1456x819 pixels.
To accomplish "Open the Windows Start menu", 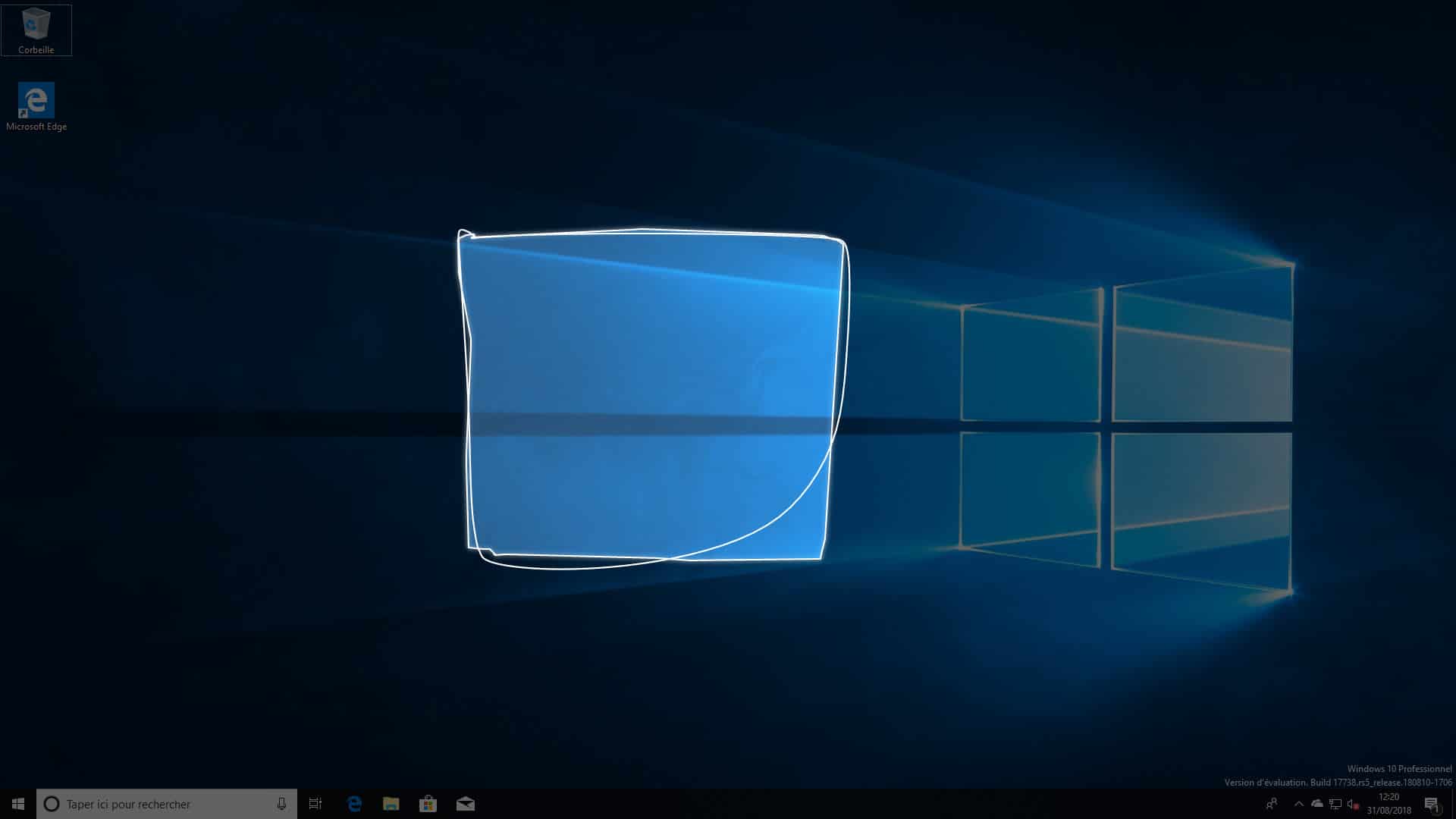I will [x=18, y=804].
